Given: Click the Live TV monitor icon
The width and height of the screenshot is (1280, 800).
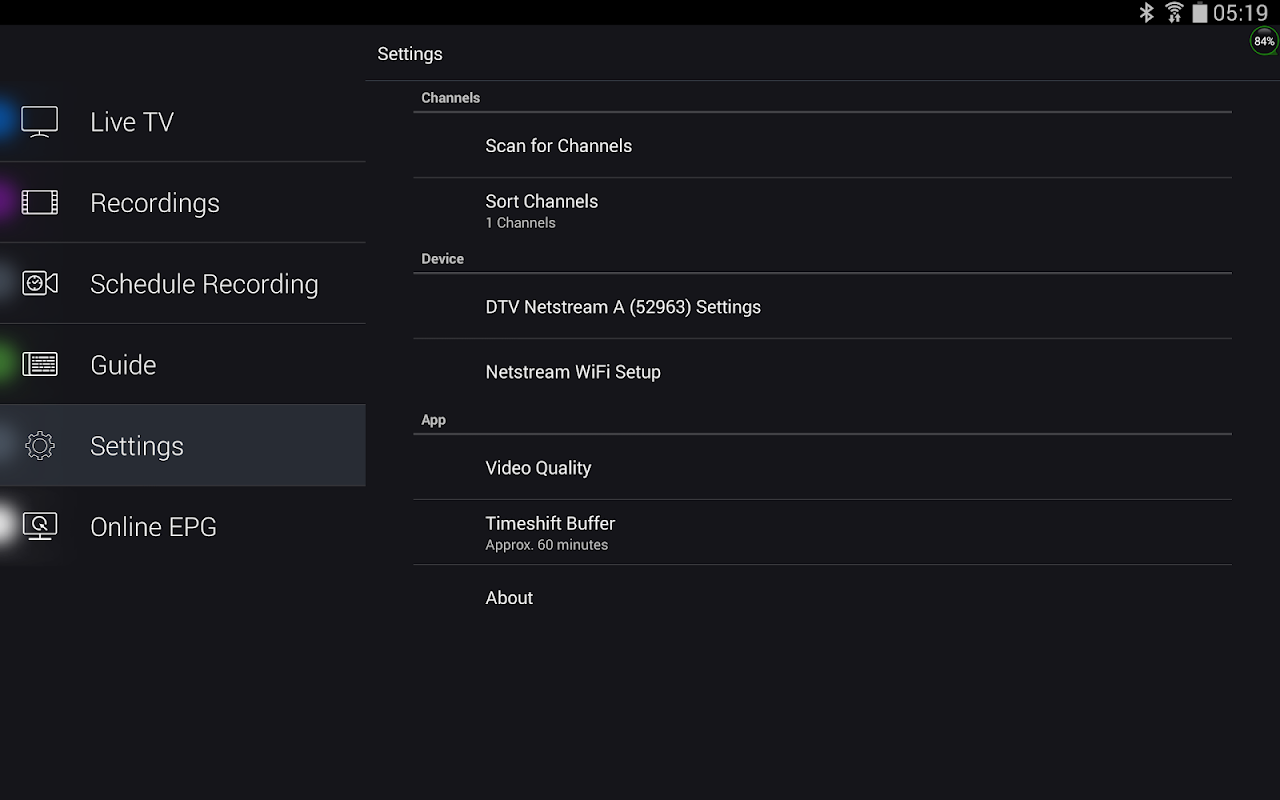Looking at the screenshot, I should pos(40,122).
